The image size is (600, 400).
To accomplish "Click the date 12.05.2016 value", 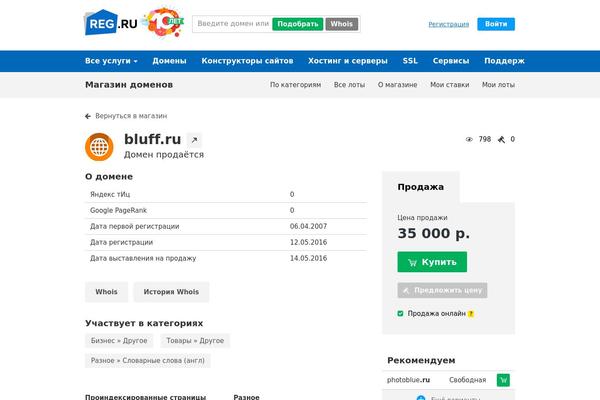I will pyautogui.click(x=308, y=242).
